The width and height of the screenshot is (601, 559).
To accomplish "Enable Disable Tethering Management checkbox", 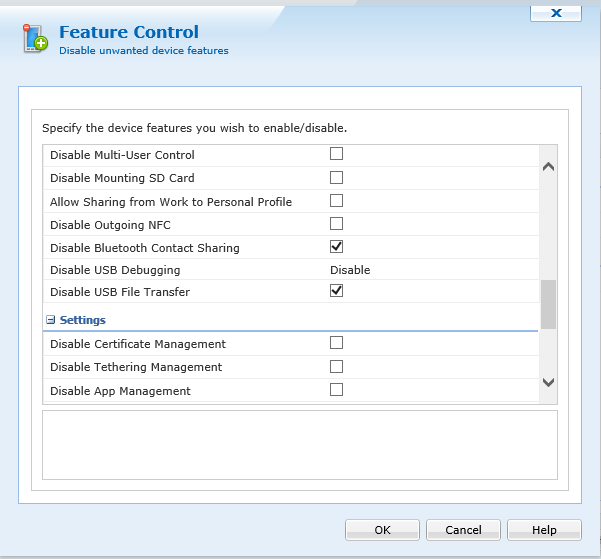I will tap(336, 366).
